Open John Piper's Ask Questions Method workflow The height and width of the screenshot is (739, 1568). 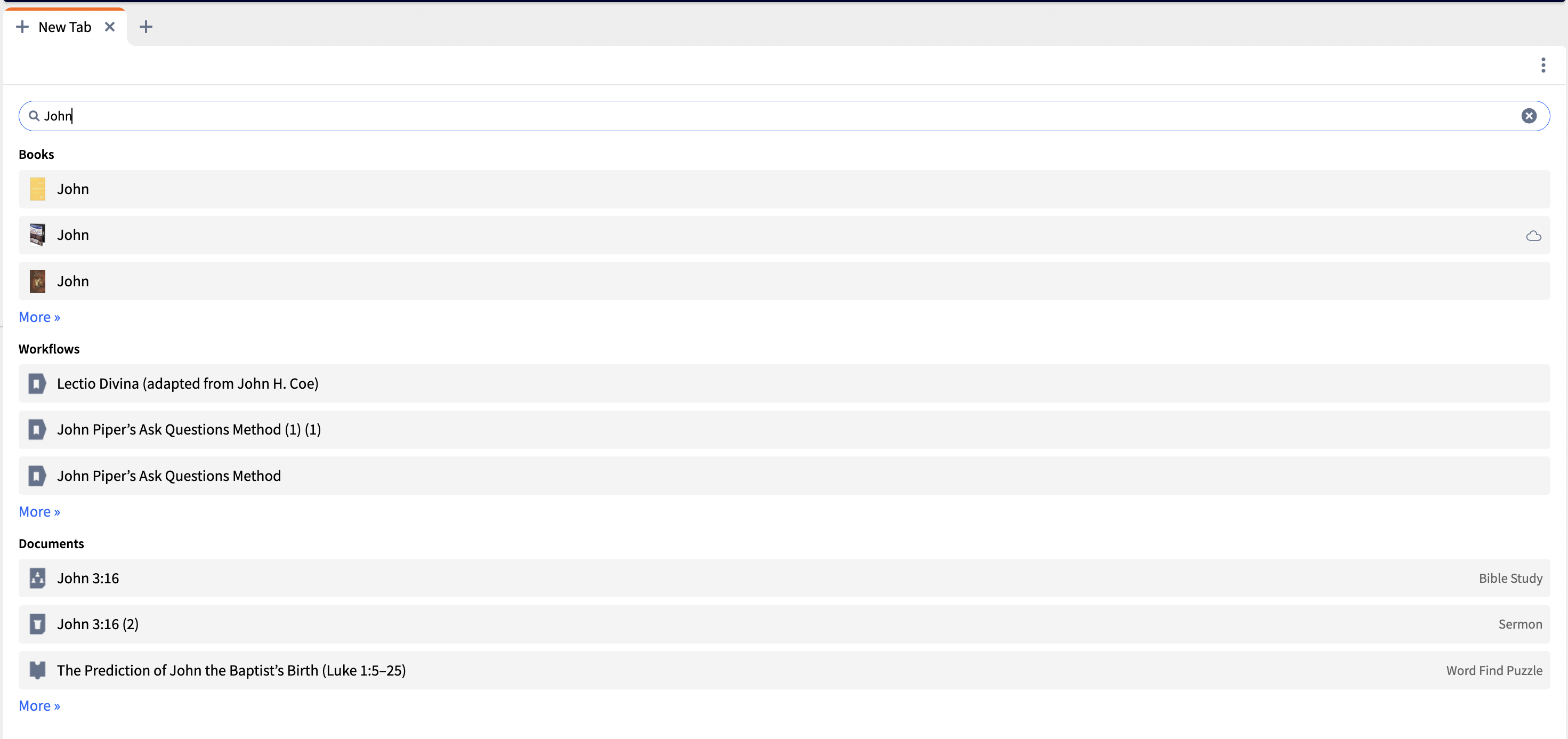coord(784,476)
